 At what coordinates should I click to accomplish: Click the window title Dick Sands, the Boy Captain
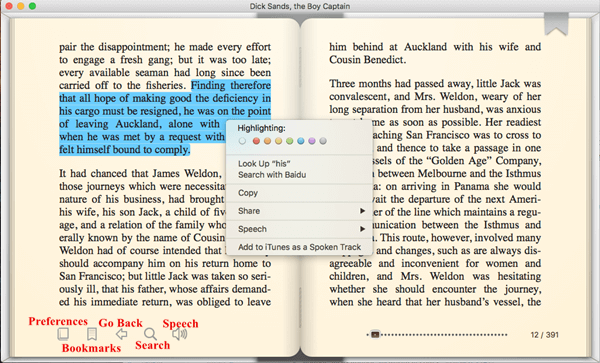(300, 6)
